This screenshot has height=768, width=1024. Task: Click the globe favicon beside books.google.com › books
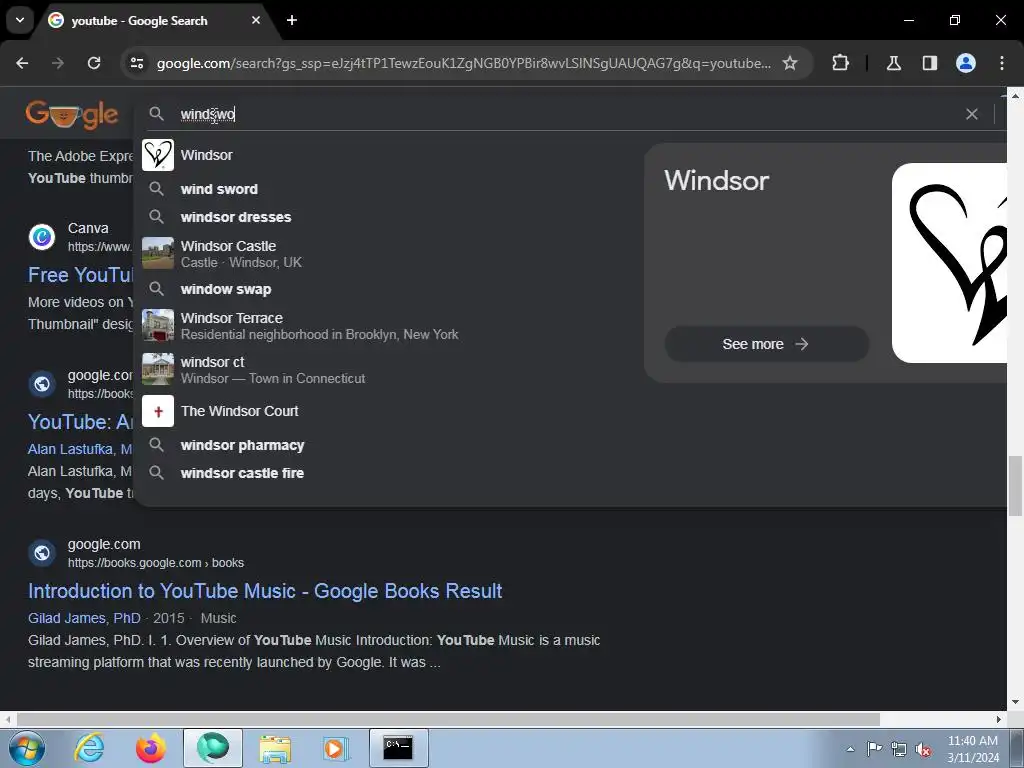42,552
